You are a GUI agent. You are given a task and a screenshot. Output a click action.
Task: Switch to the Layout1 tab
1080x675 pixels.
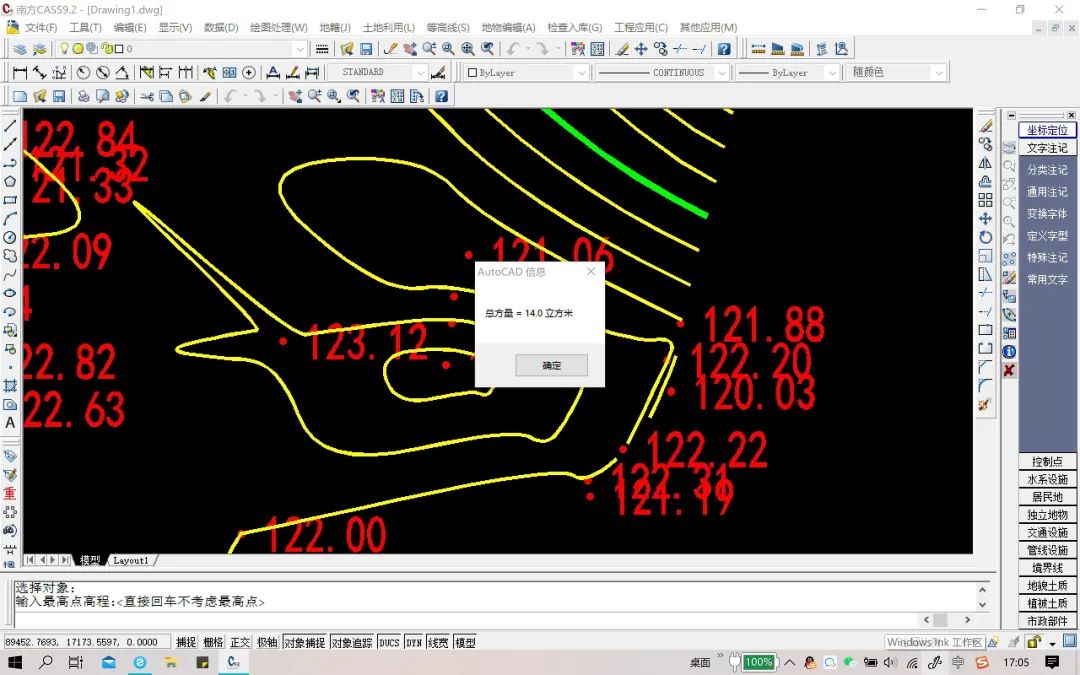tap(131, 560)
